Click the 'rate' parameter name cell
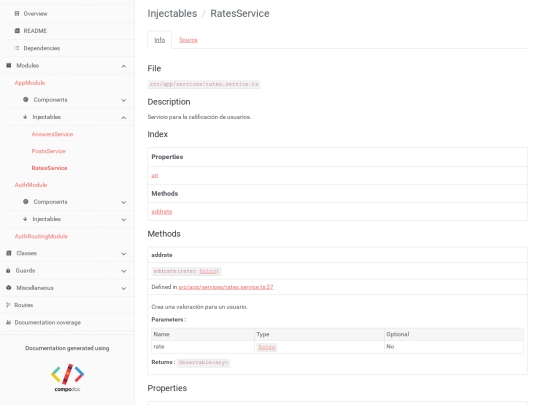 pos(202,347)
